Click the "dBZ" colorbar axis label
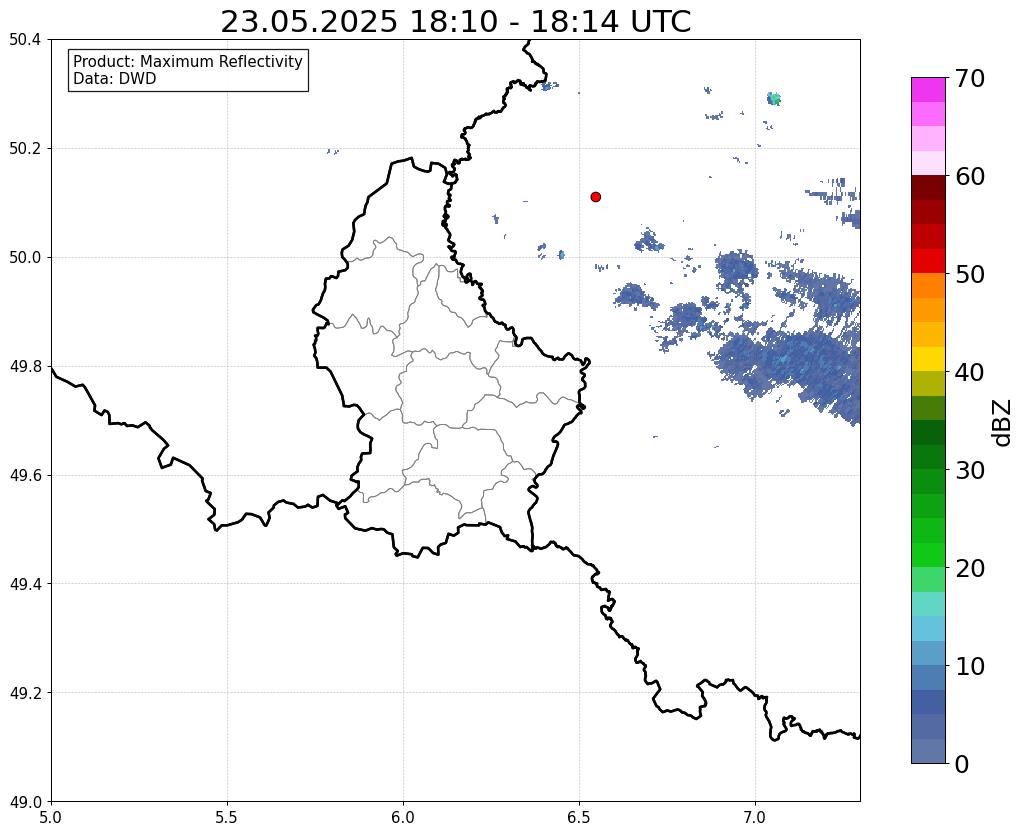This screenshot has height=834, width=1023. (1003, 423)
